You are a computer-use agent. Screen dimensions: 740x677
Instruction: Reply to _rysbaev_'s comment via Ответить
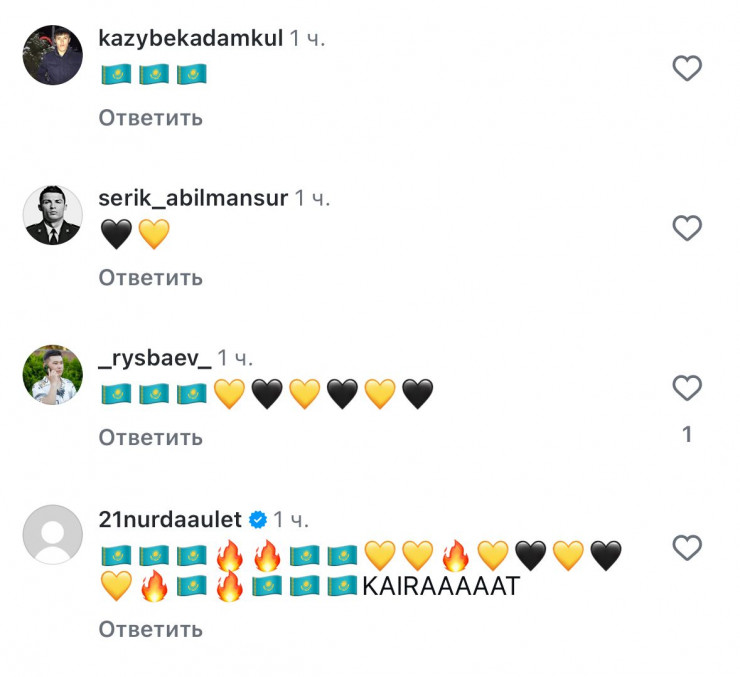pyautogui.click(x=151, y=438)
